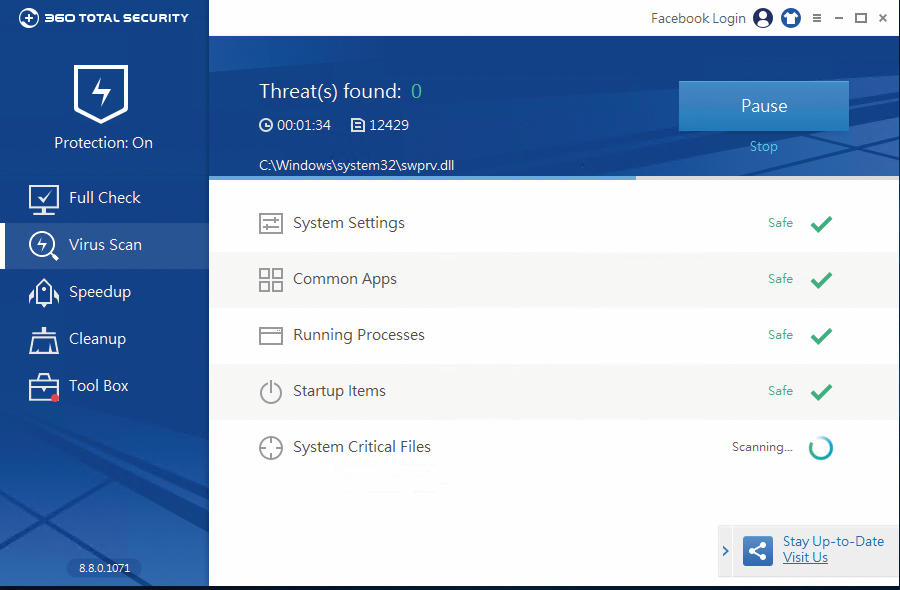
Task: Select the Running Processes row label
Action: (359, 335)
